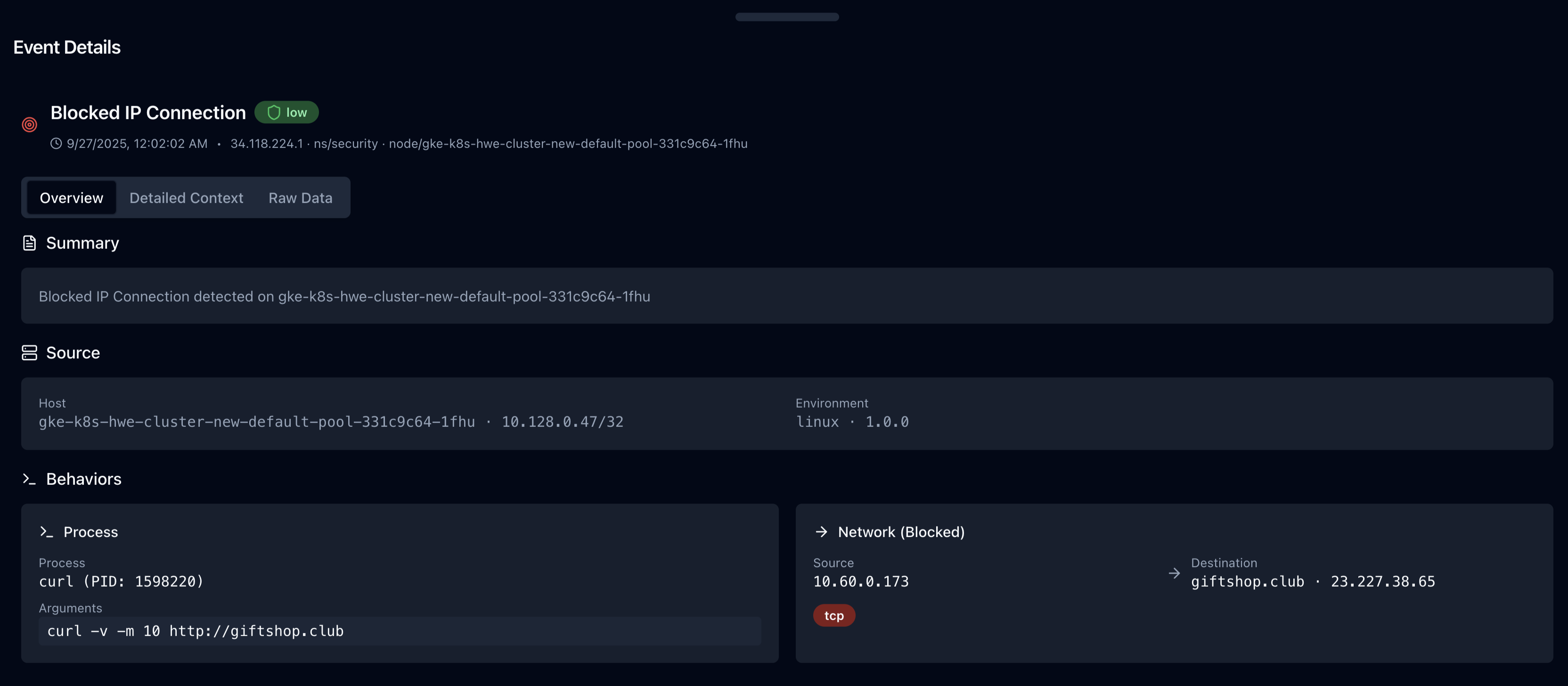Click the Summary document icon
The width and height of the screenshot is (1568, 686).
coord(29,243)
